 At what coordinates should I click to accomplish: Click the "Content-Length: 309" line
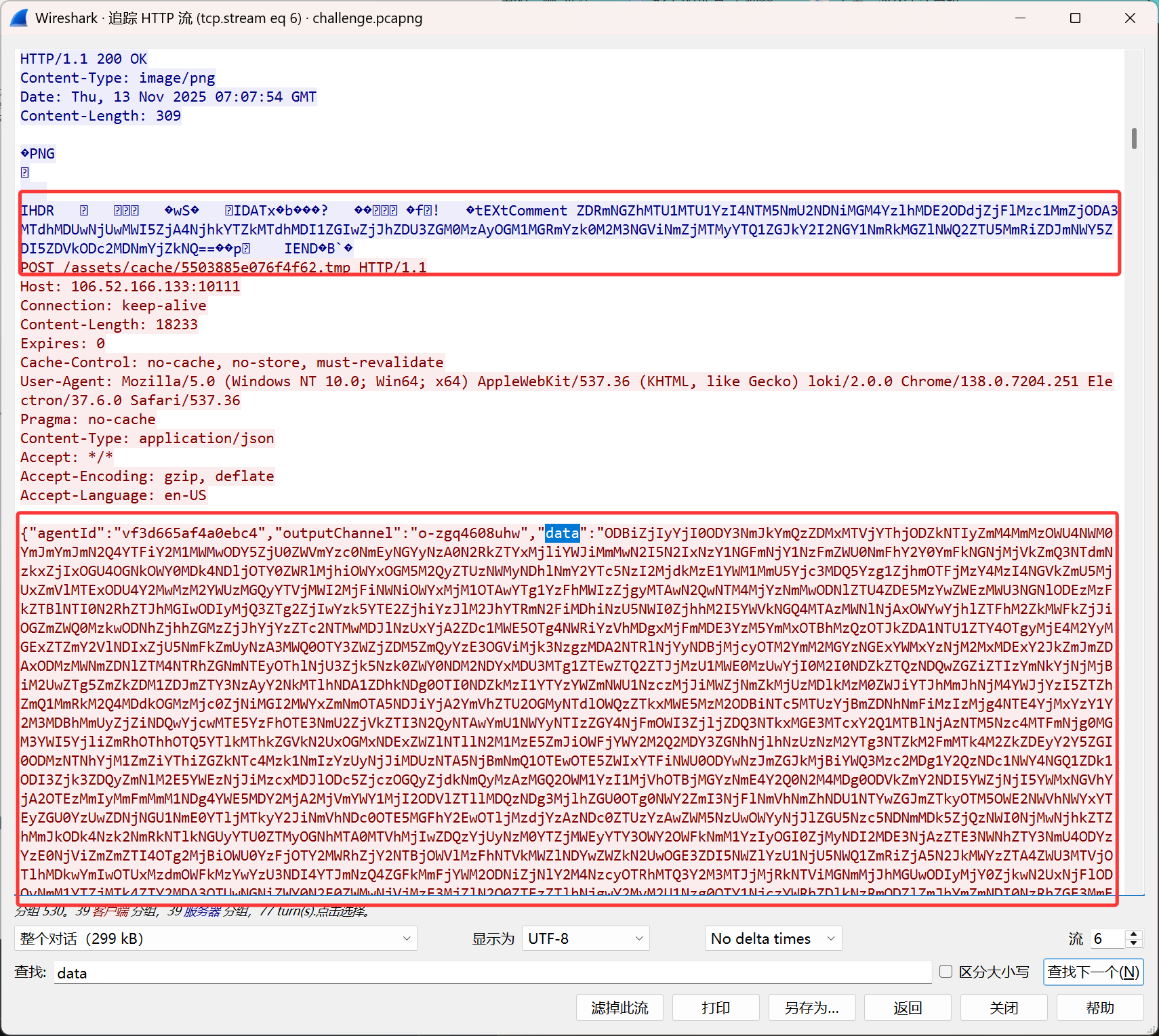click(100, 116)
